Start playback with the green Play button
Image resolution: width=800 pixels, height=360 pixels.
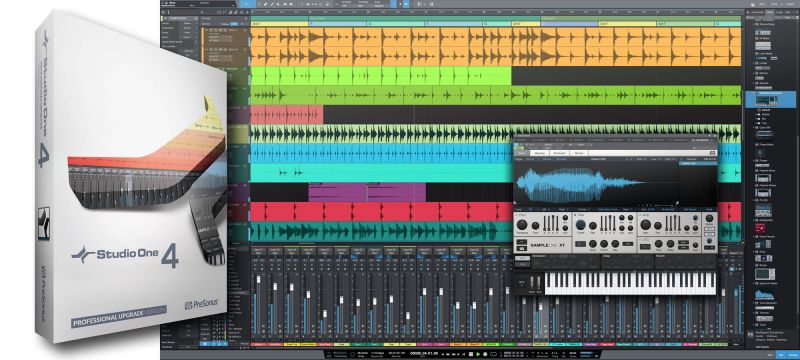click(x=478, y=354)
